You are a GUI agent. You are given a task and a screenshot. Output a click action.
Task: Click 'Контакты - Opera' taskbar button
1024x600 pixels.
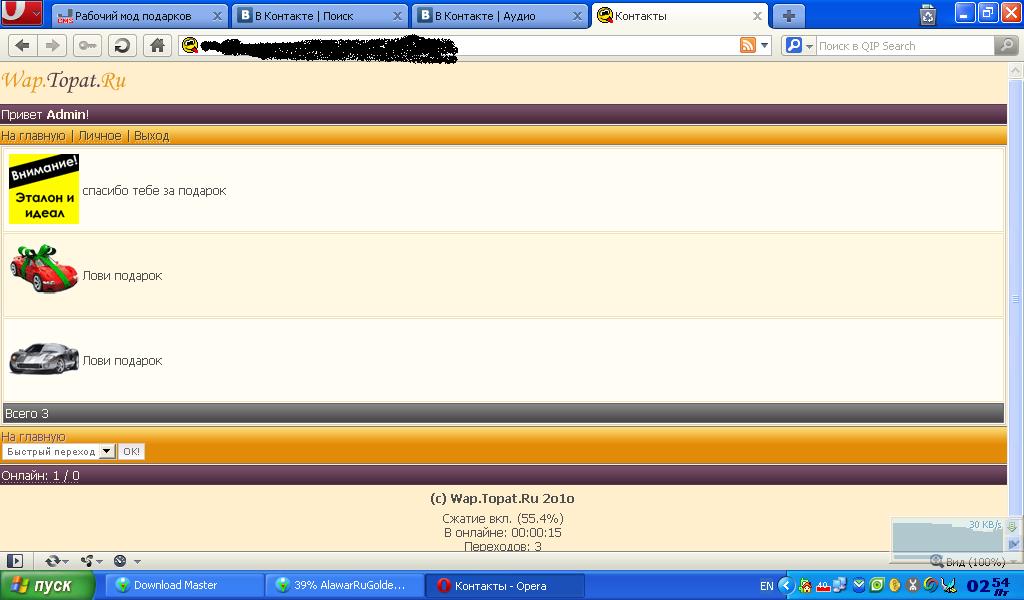[505, 586]
